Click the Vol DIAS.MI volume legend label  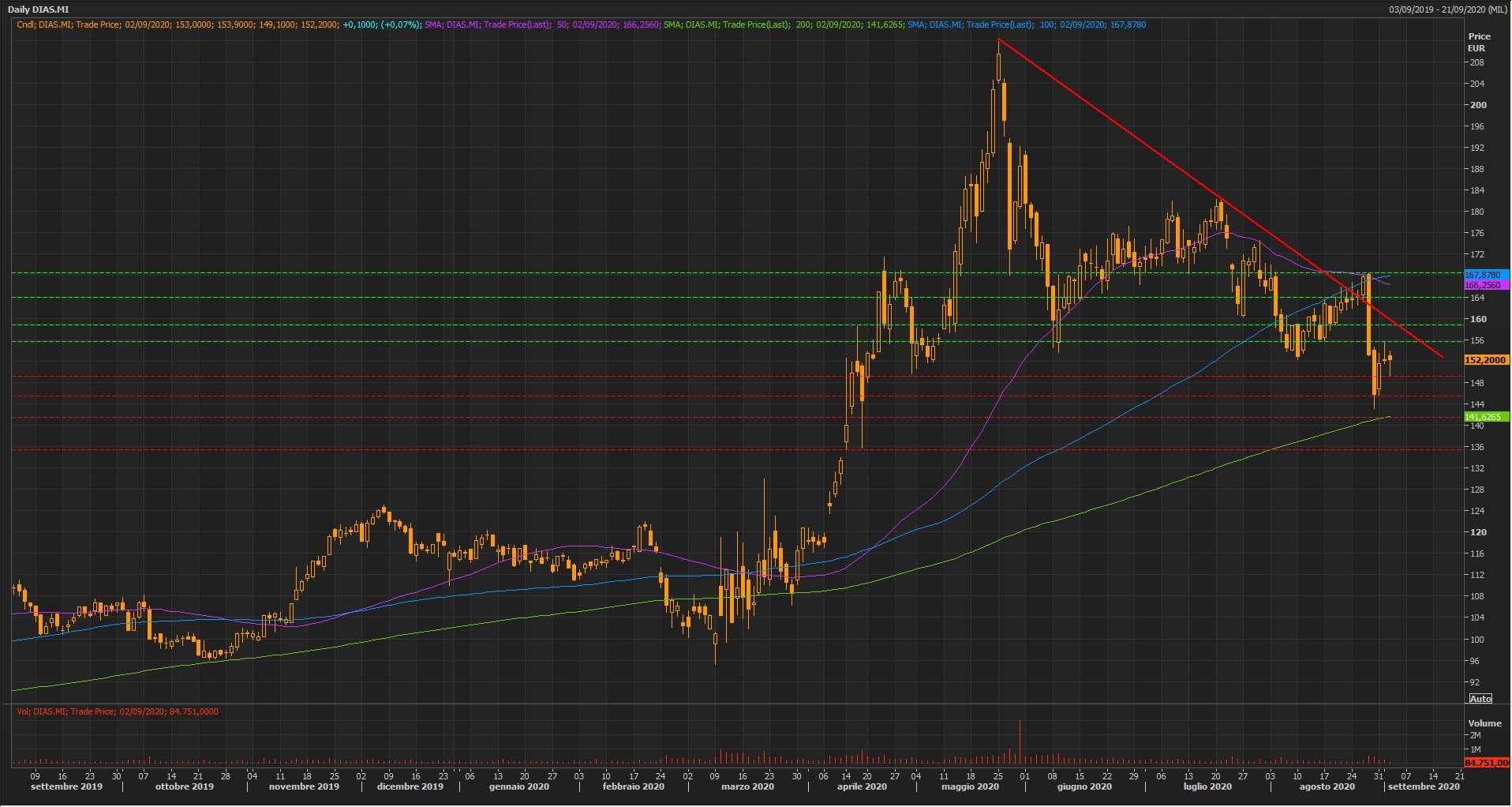coord(118,712)
